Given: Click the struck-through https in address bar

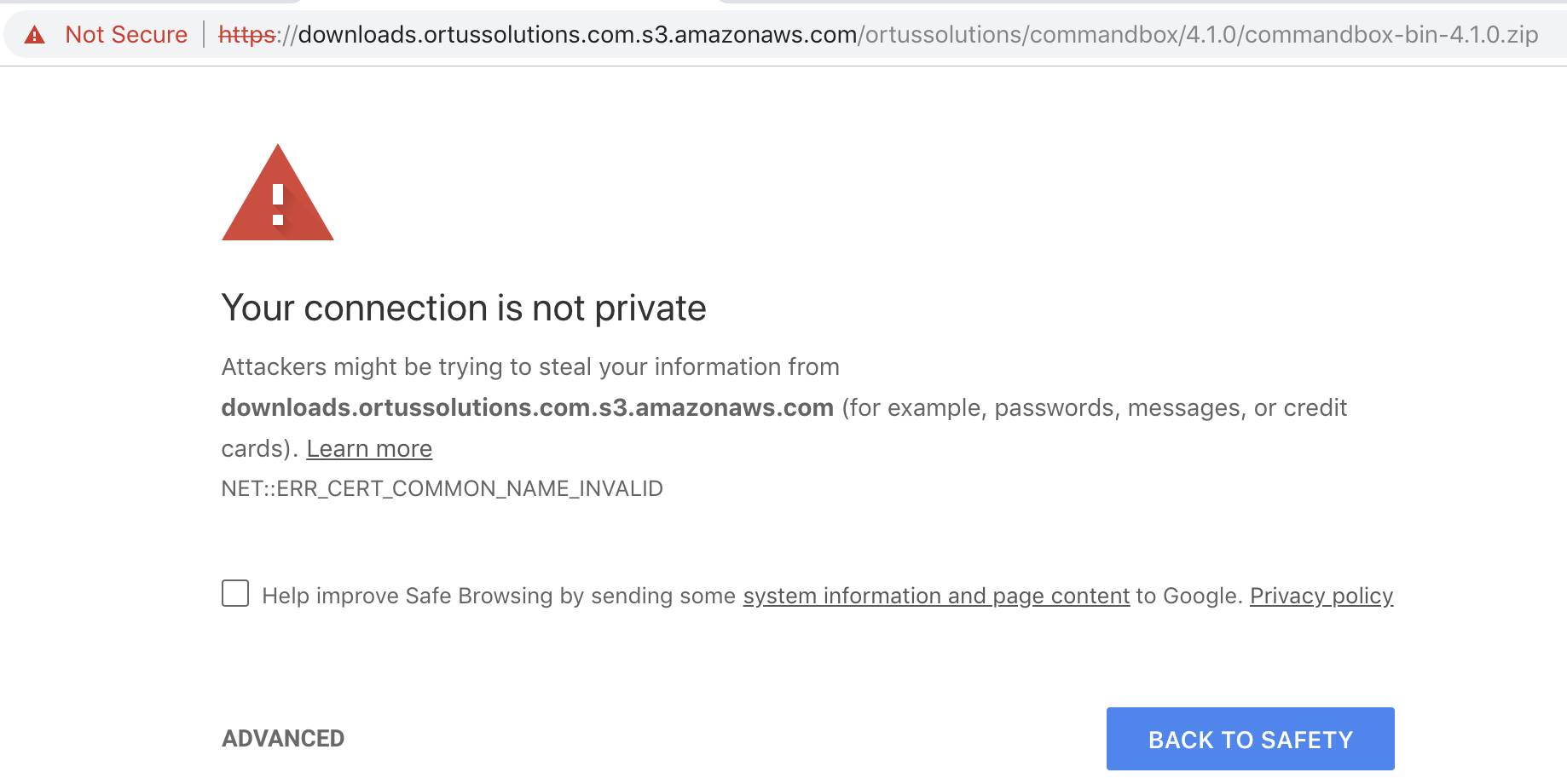Looking at the screenshot, I should (246, 35).
